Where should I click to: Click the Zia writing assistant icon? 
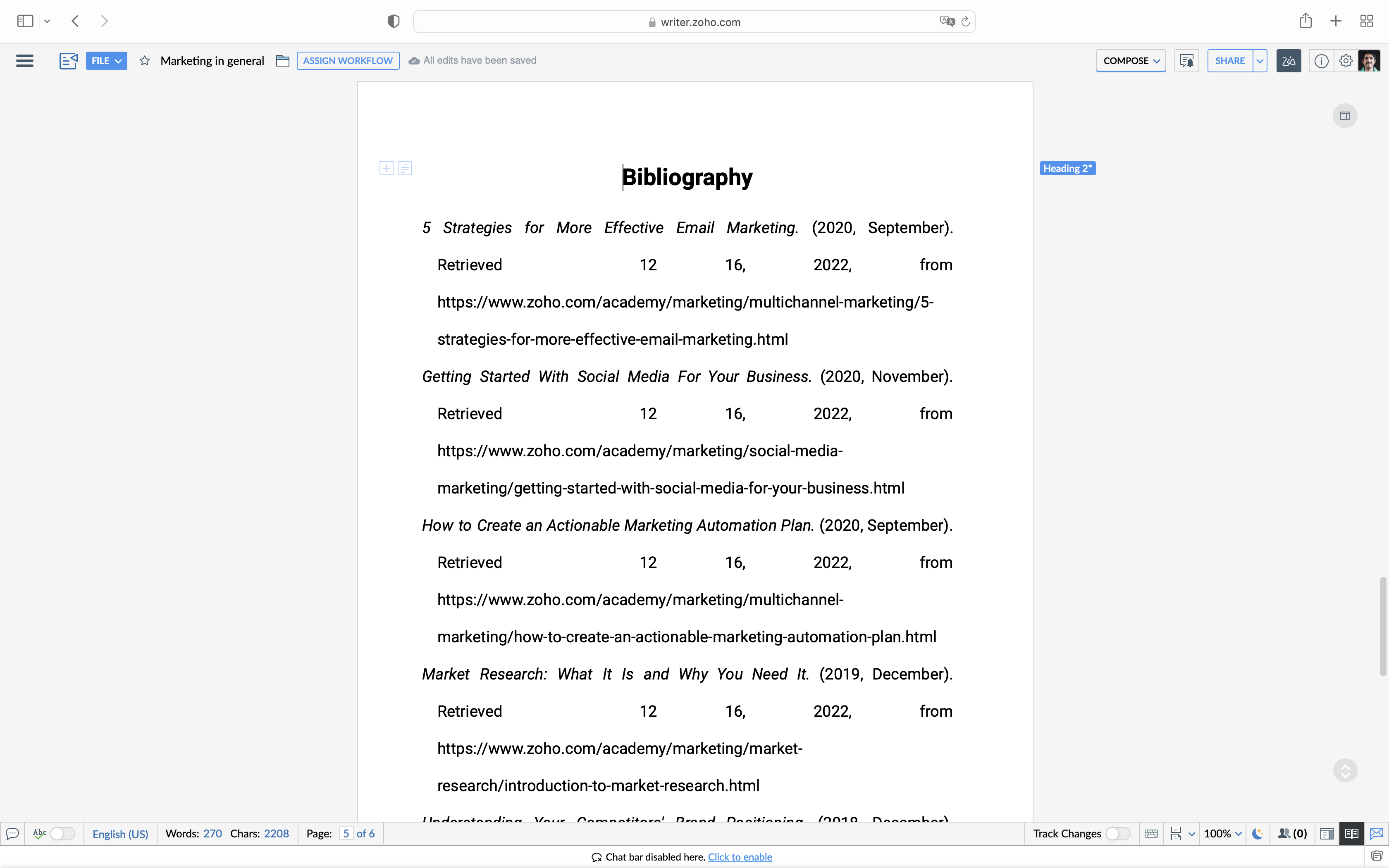tap(1289, 61)
